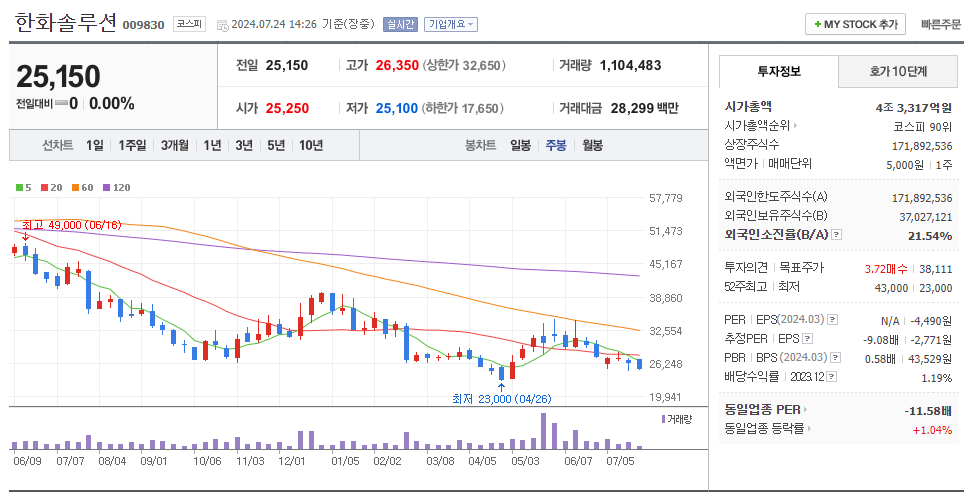Show the 일봉 daily candle chart

pos(520,146)
